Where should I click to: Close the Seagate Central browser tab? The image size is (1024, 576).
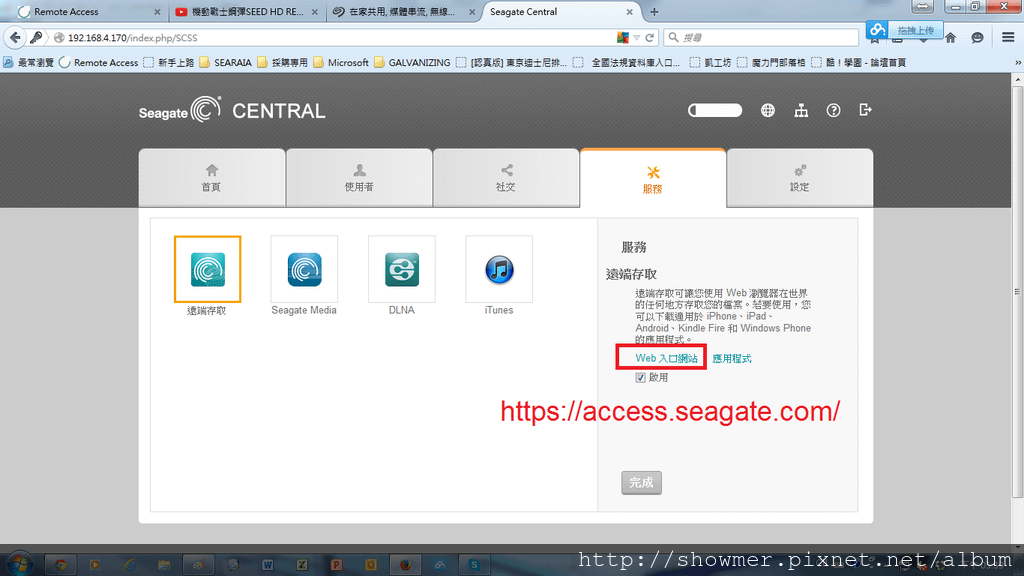click(x=629, y=12)
